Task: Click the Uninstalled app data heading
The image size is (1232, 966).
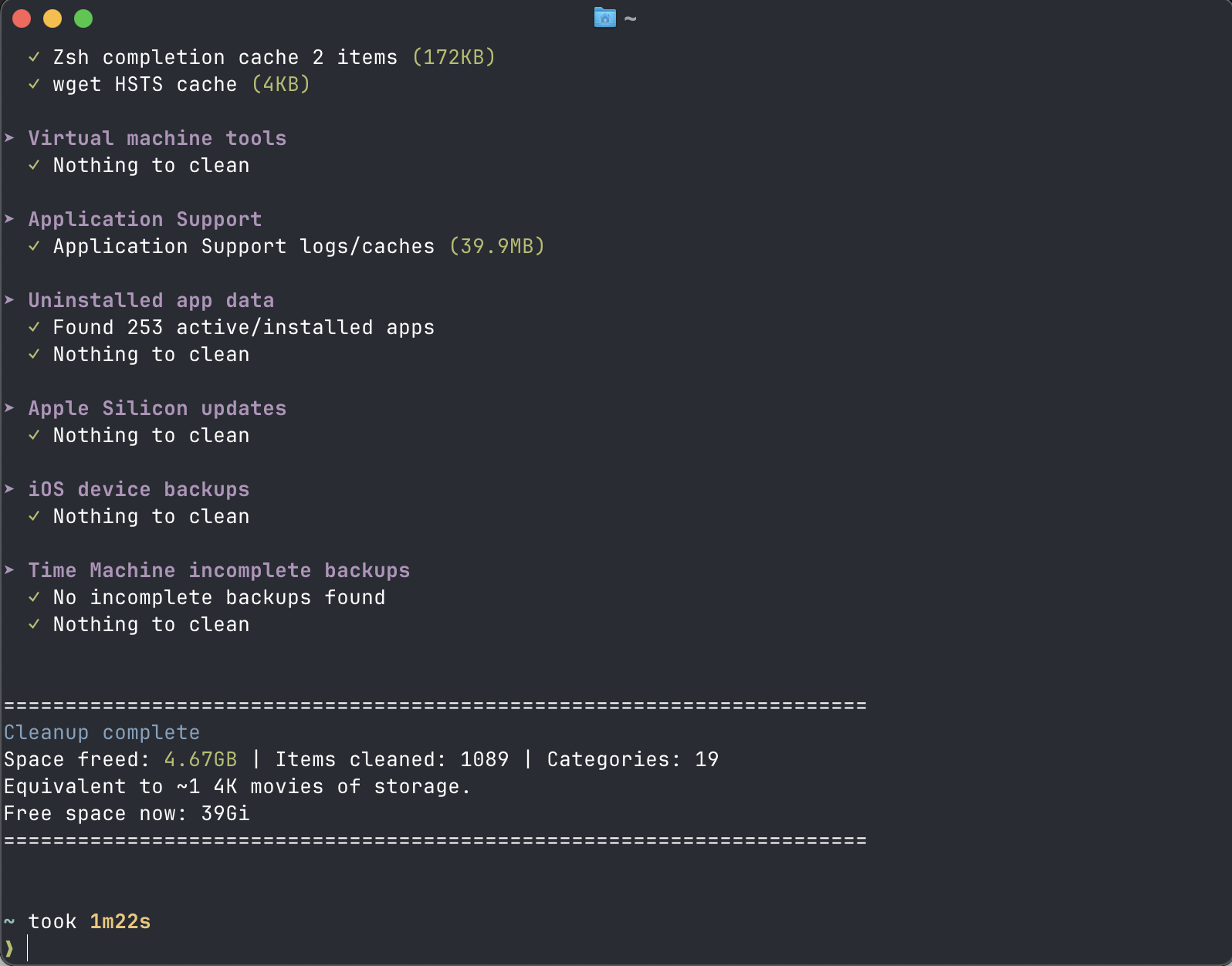Action: (151, 300)
